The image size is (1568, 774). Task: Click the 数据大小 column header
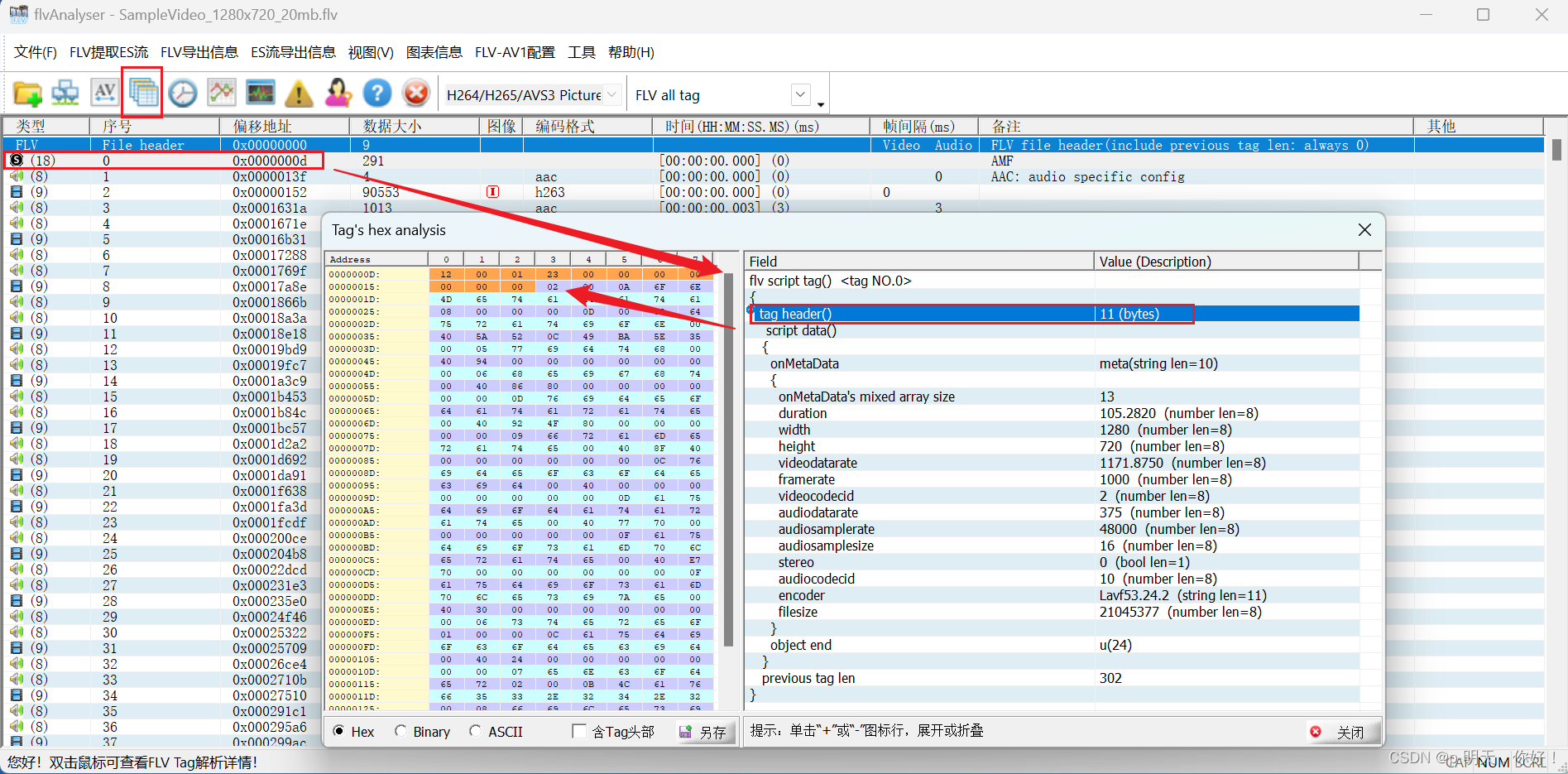415,126
